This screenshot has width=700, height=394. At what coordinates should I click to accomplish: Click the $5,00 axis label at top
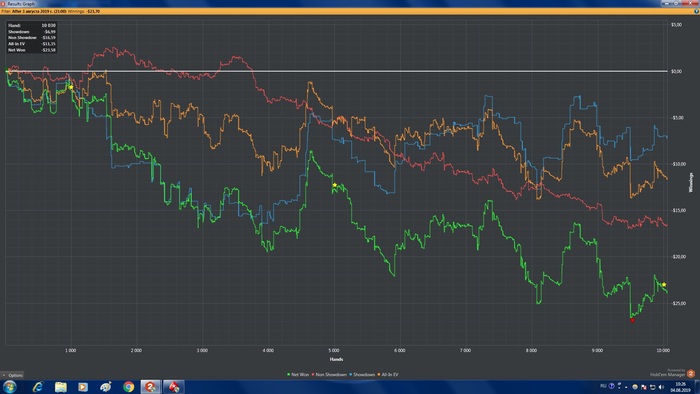(676, 25)
